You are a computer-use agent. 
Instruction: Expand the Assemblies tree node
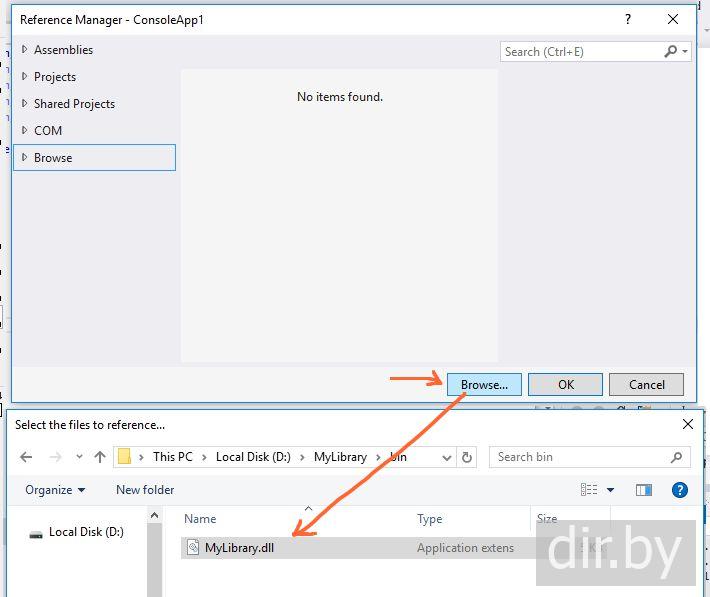[x=24, y=49]
